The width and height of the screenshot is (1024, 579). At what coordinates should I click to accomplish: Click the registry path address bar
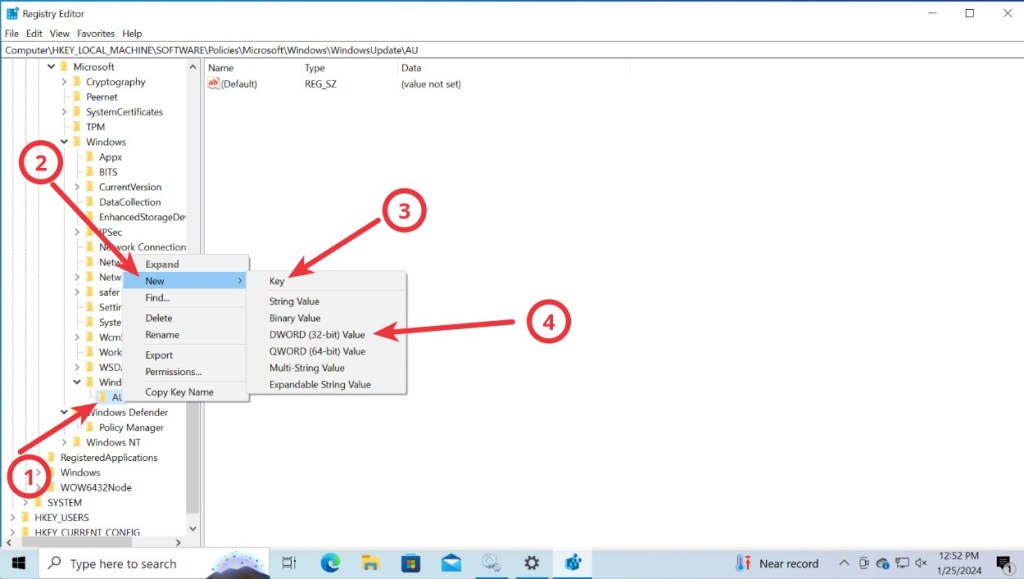click(511, 50)
